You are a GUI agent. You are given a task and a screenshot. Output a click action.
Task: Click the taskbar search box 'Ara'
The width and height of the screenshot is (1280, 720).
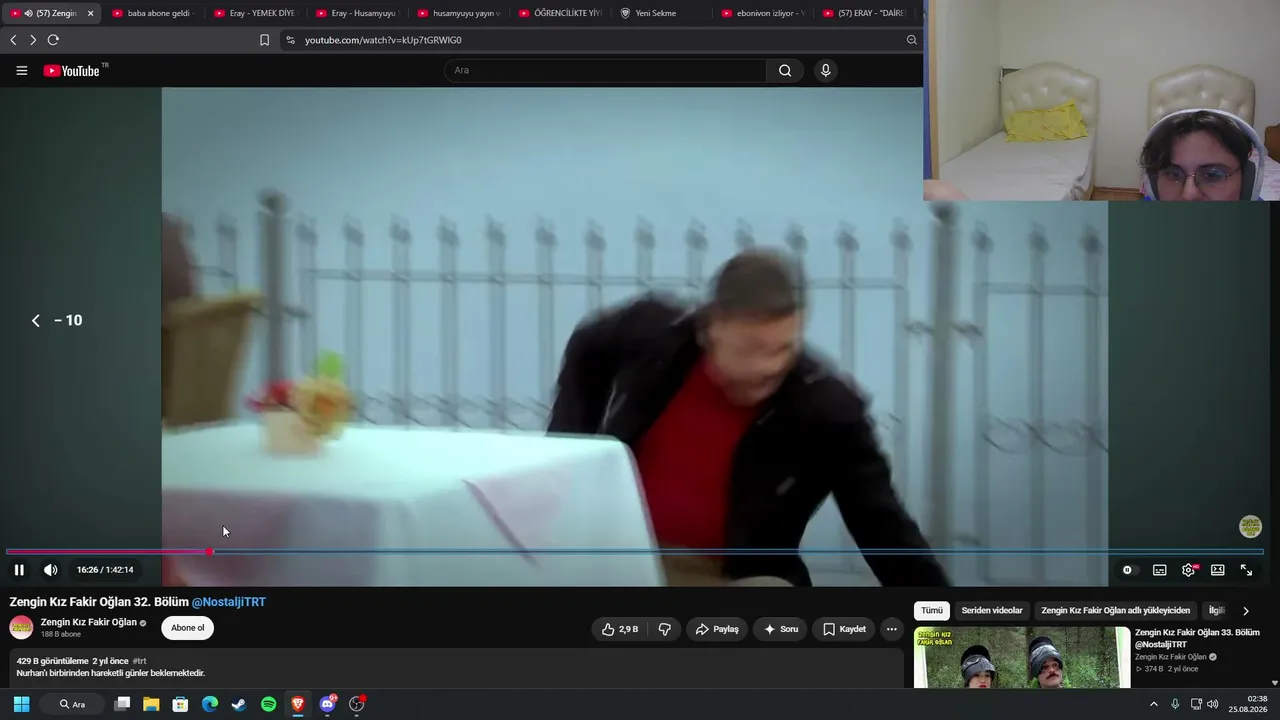(x=74, y=704)
